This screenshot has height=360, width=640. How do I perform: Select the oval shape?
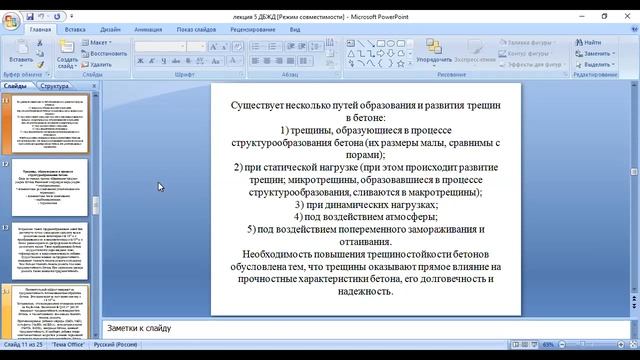click(391, 43)
